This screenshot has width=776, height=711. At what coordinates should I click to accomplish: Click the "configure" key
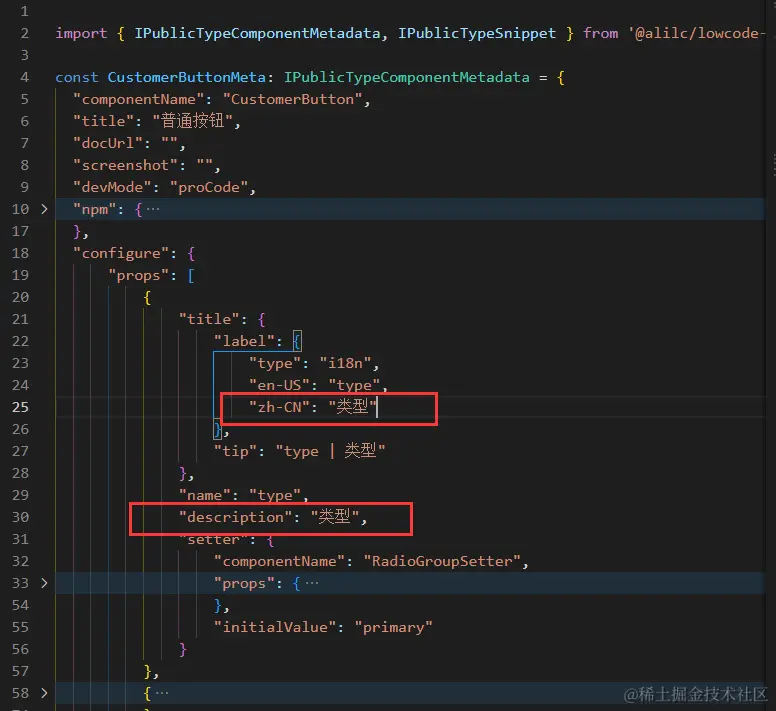[121, 253]
